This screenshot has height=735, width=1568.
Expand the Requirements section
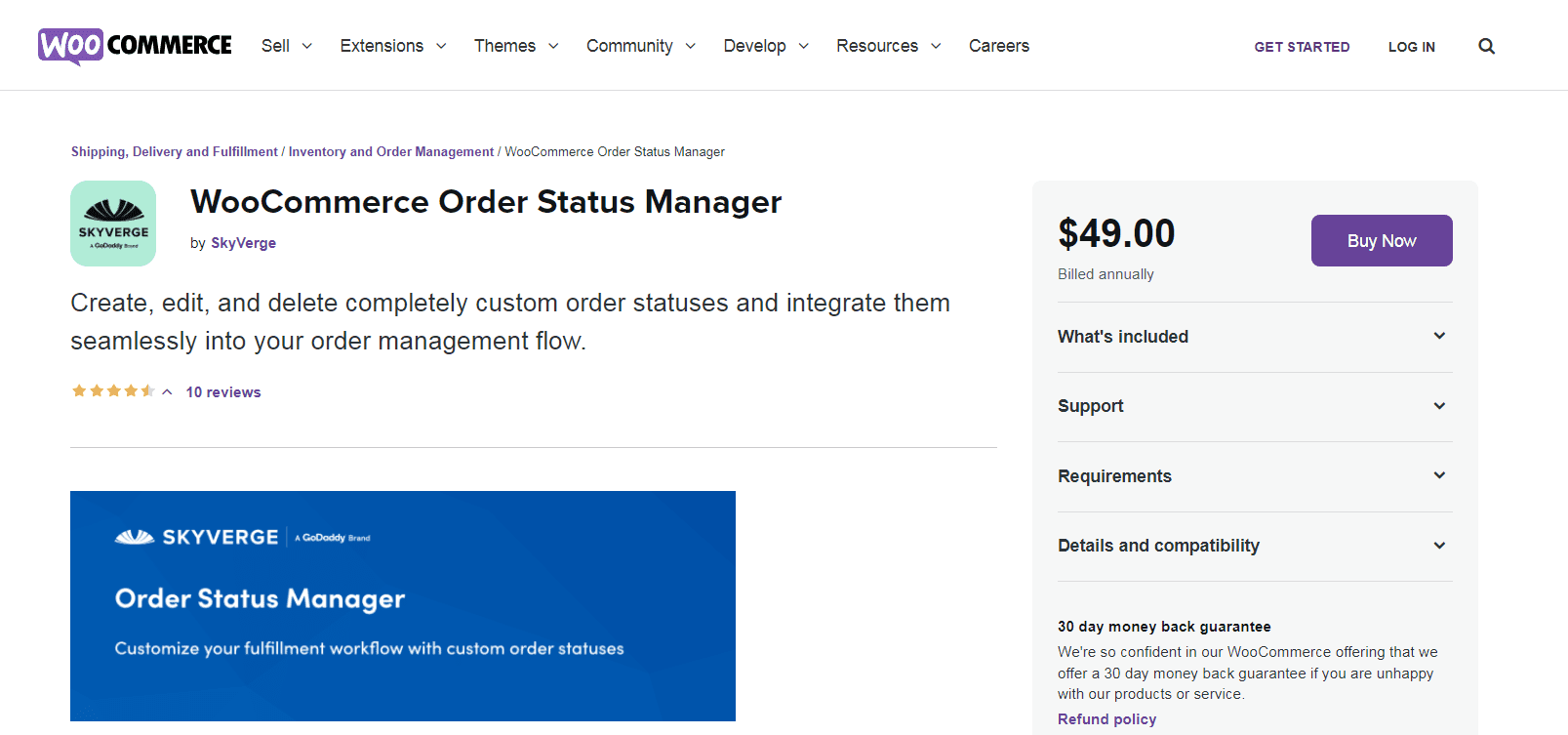[x=1255, y=476]
